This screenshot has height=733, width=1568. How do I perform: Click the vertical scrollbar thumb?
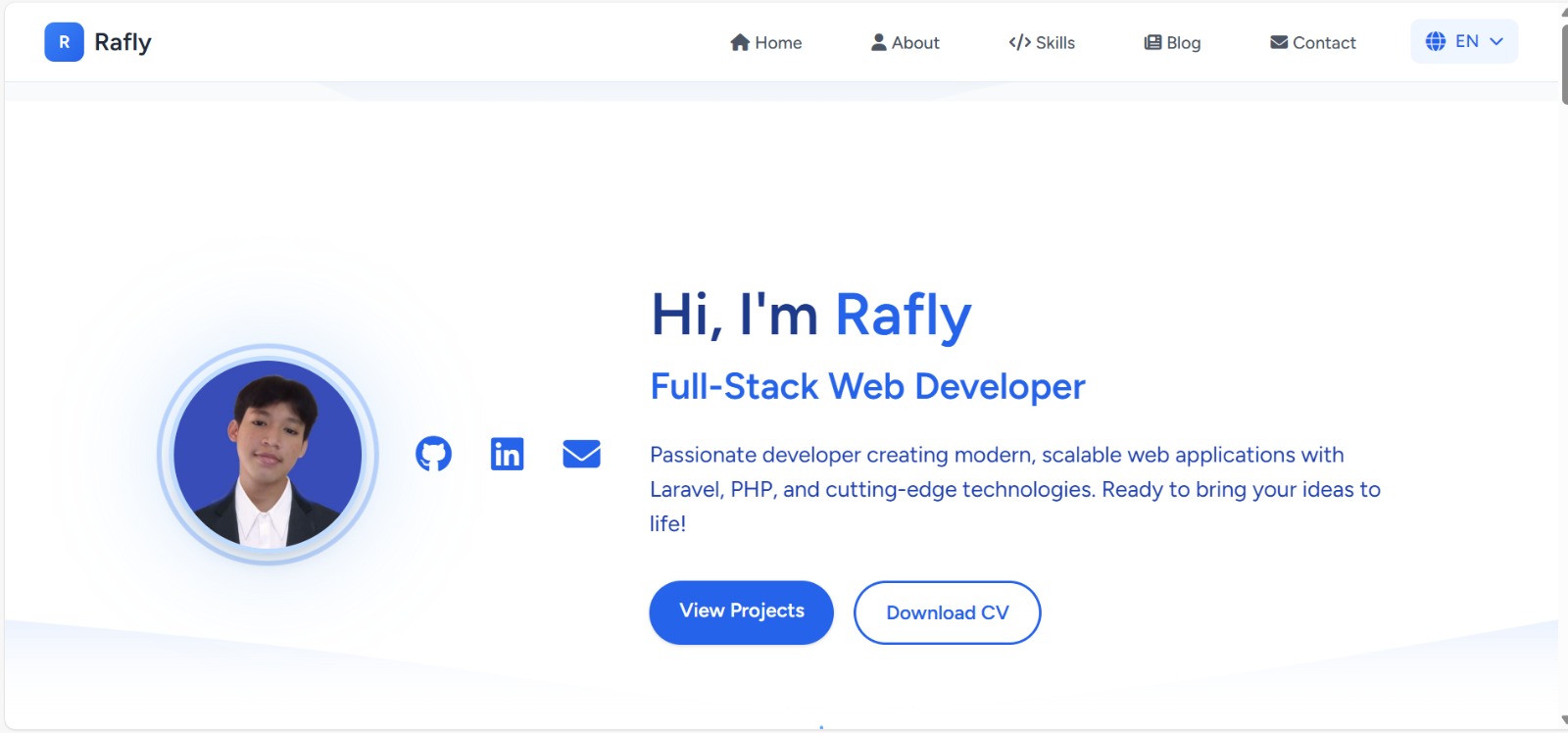[x=1563, y=59]
